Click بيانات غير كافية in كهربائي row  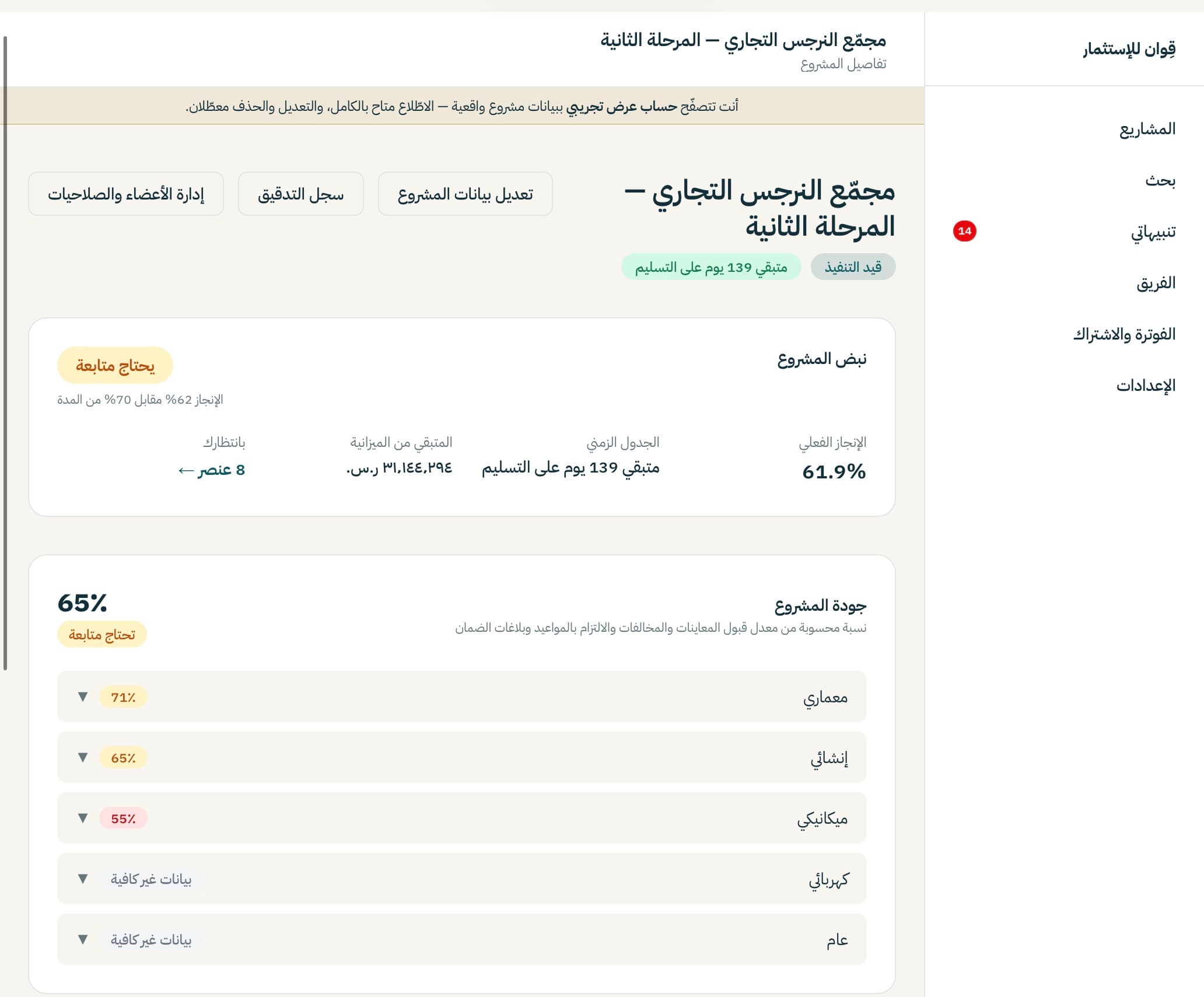(151, 879)
